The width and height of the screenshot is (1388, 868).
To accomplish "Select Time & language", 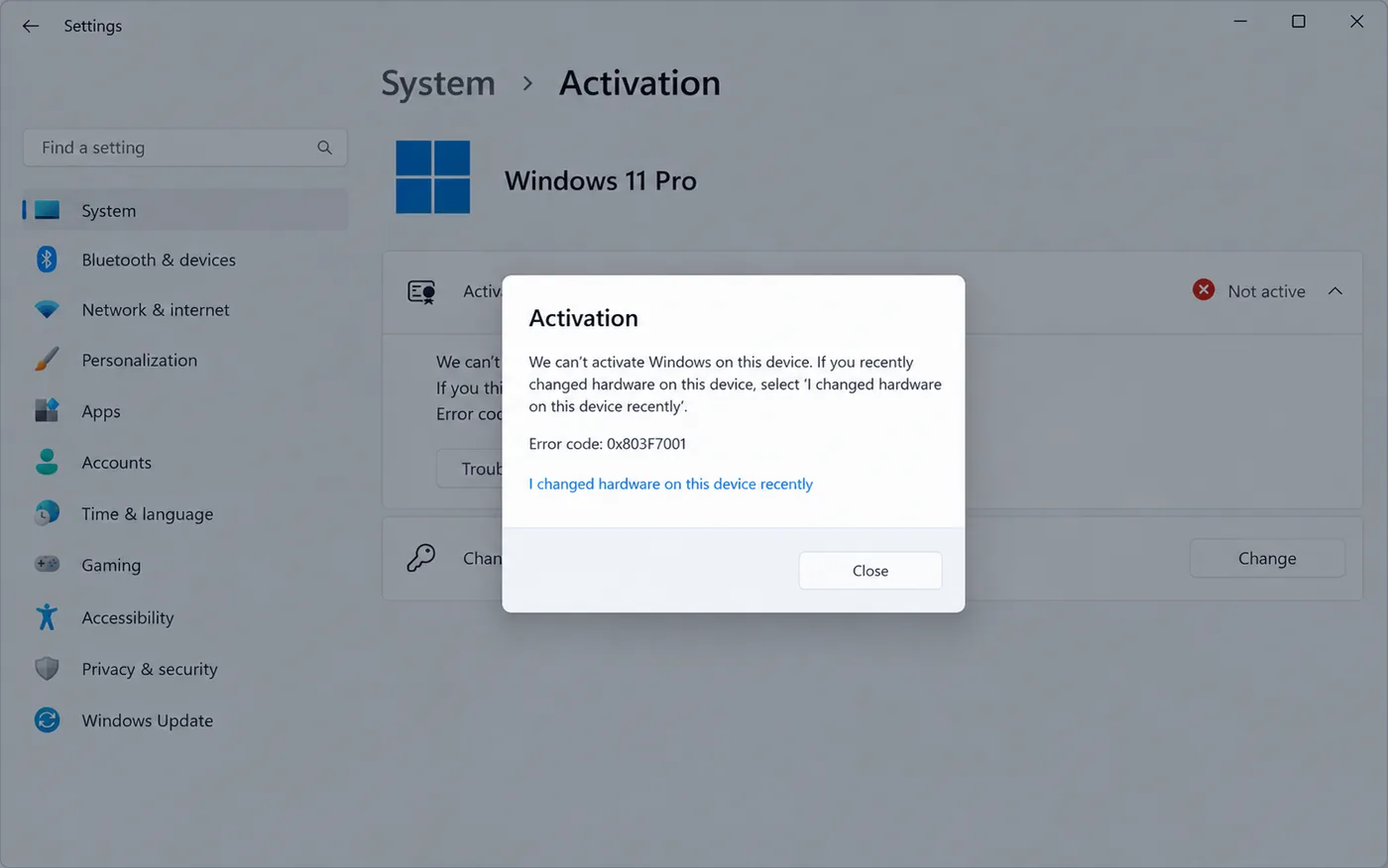I will coord(185,513).
